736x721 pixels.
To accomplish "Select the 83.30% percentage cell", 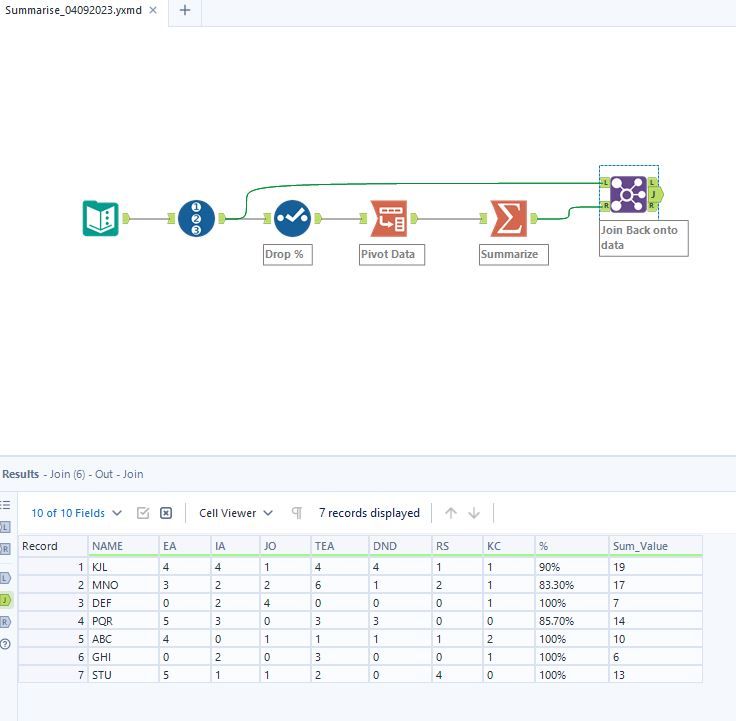I will click(571, 585).
